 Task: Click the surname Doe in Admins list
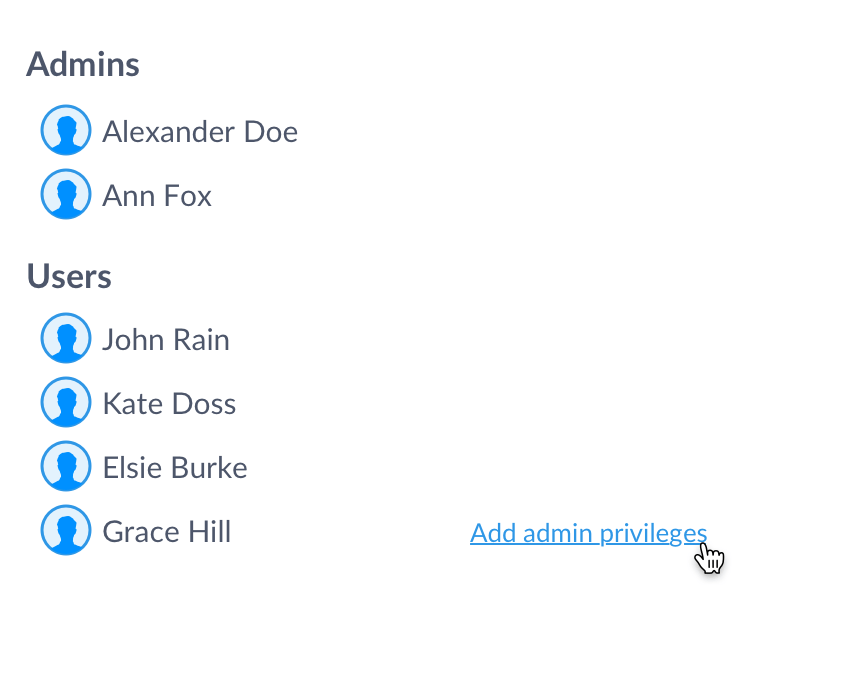(x=270, y=132)
